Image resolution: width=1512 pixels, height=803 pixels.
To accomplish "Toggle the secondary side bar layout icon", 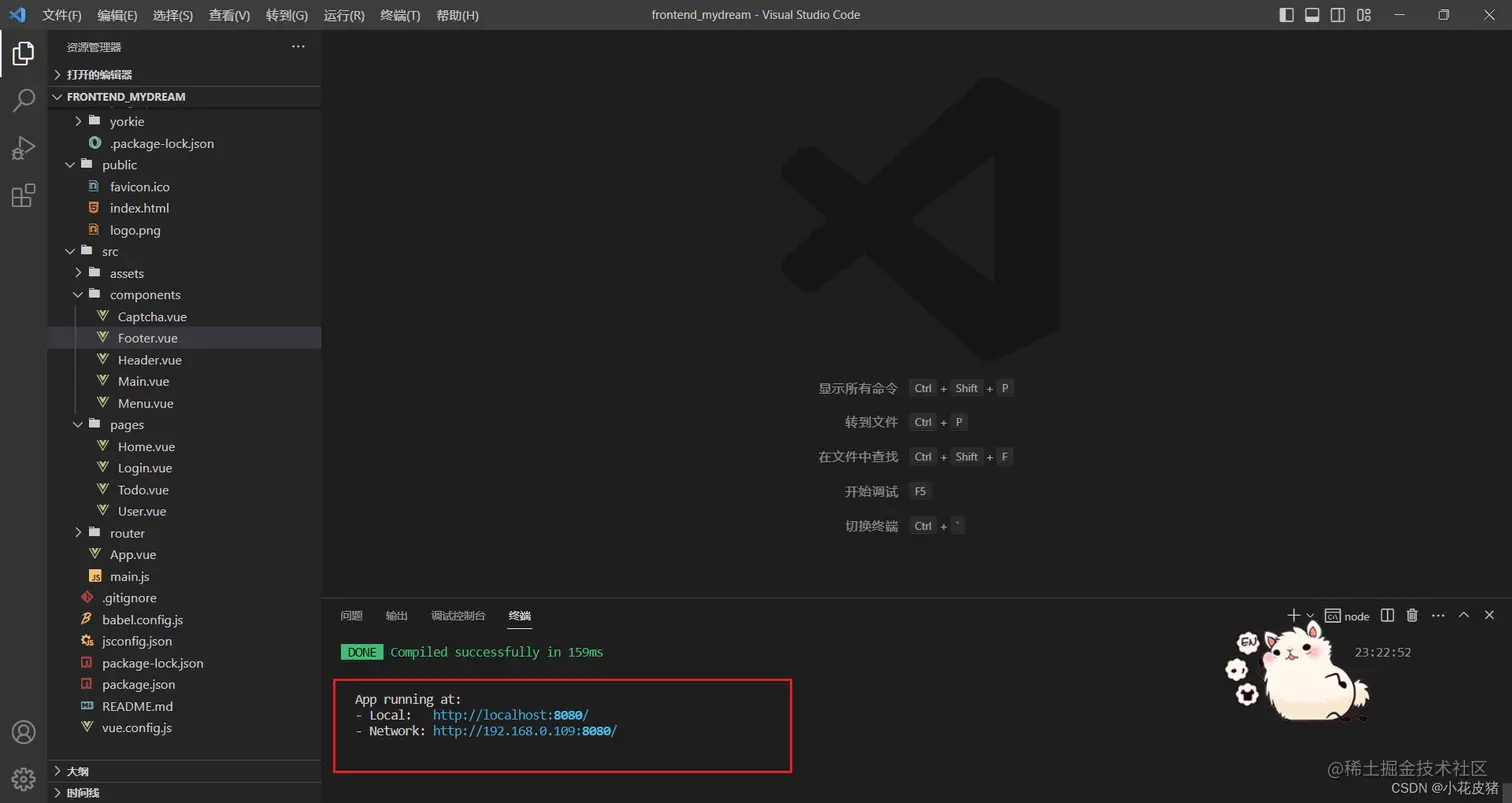I will click(1338, 15).
